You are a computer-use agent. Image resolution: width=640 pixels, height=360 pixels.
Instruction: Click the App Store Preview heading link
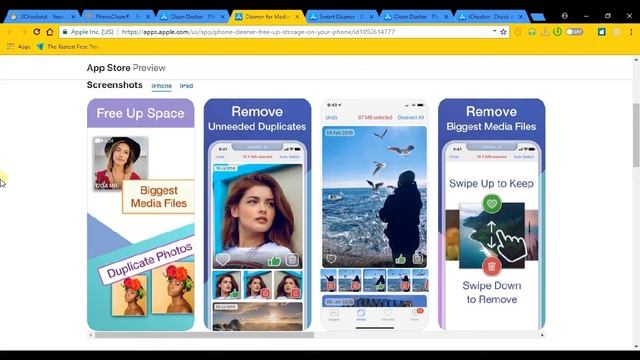pyautogui.click(x=126, y=68)
